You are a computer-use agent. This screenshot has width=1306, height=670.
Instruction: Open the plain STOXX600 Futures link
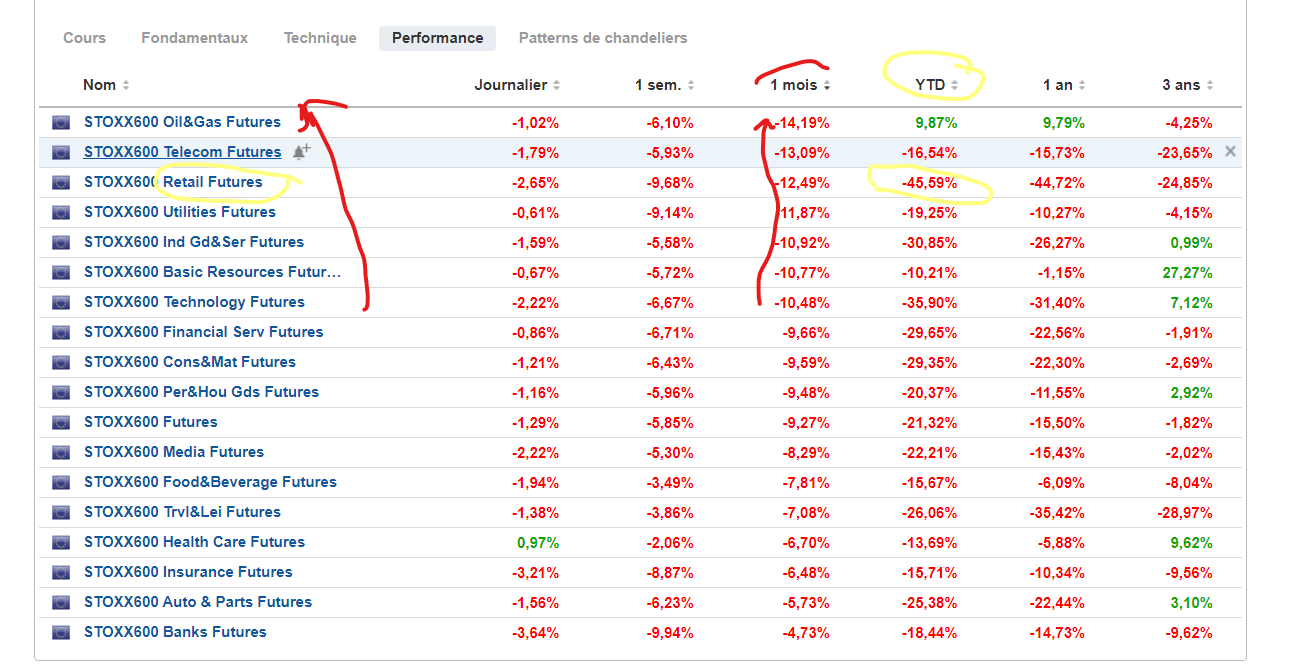(x=151, y=422)
